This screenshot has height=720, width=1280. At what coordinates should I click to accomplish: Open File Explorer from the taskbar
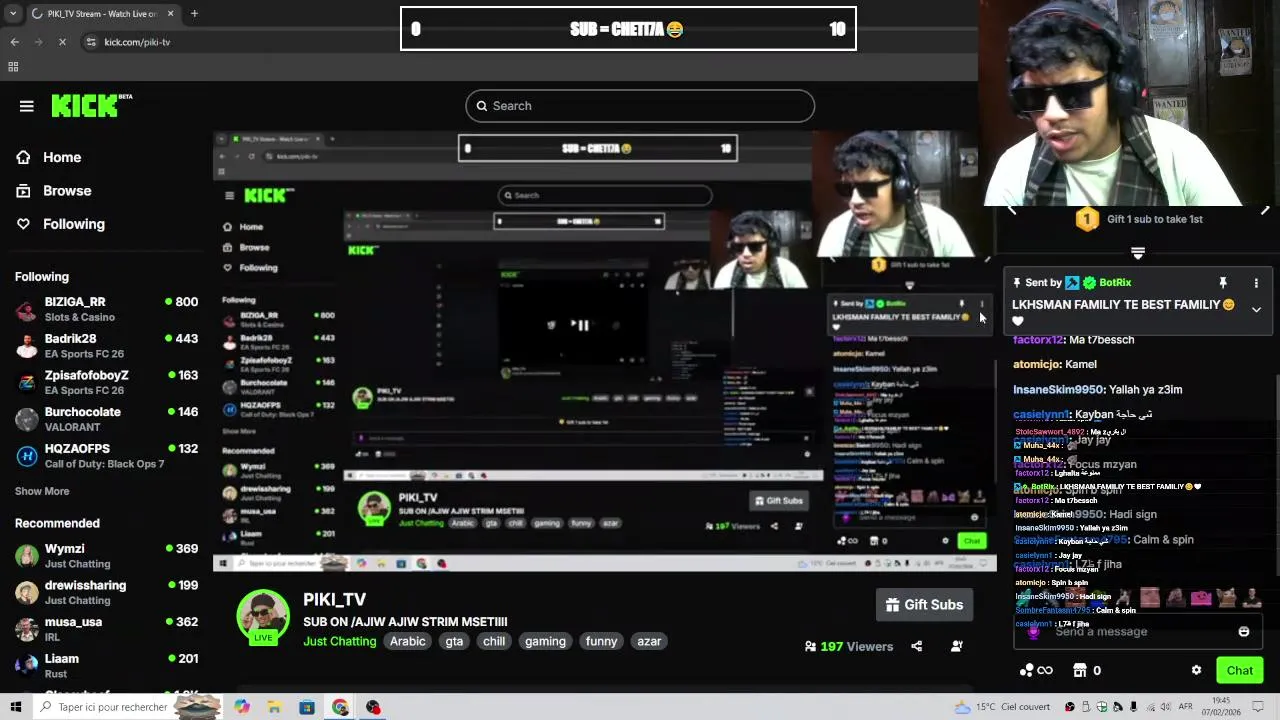pos(274,707)
